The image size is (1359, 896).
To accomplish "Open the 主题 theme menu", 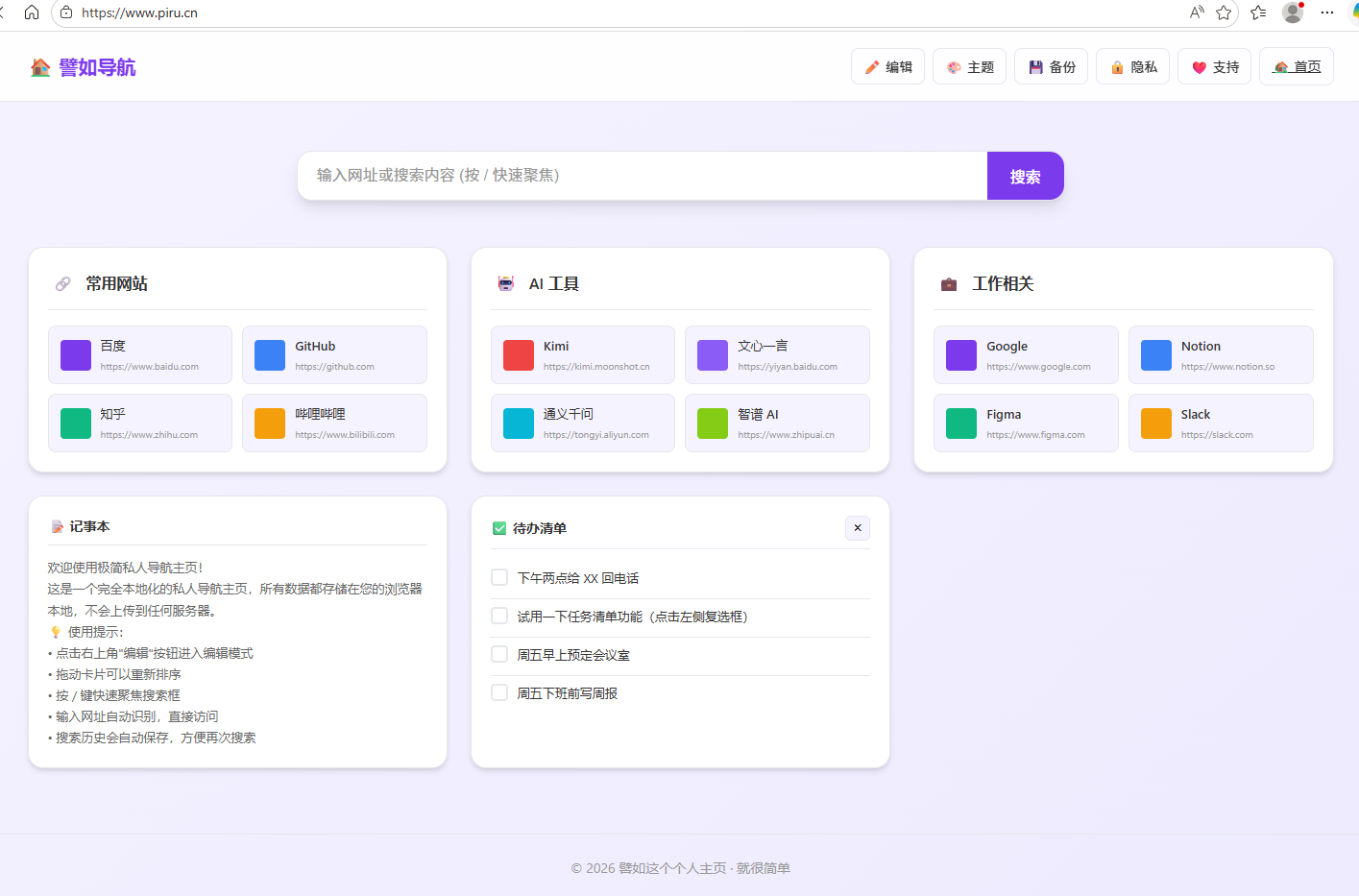I will point(970,67).
